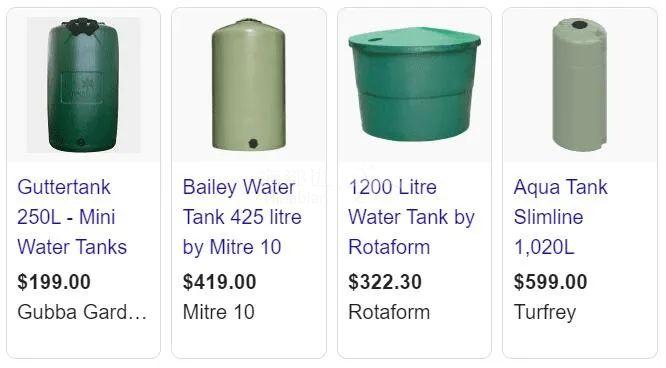Open the Turfrey seller name
This screenshot has height=368, width=666.
click(545, 313)
